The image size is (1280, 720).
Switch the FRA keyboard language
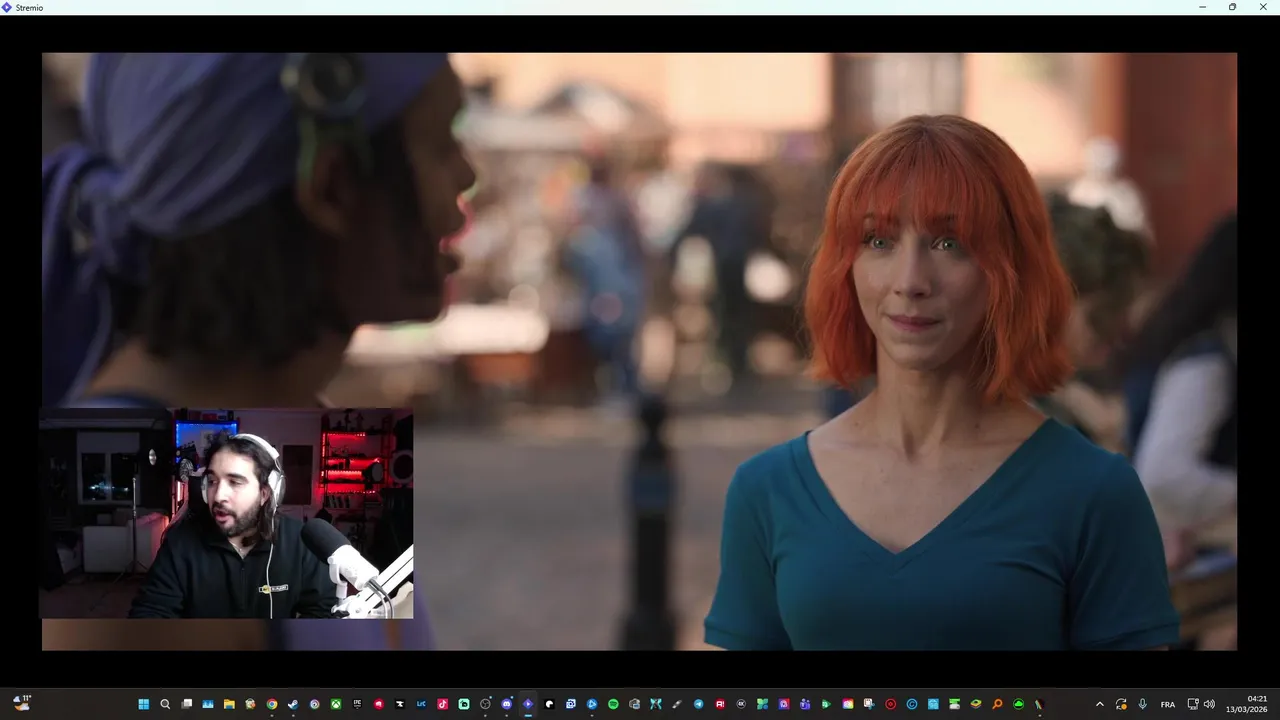pos(1168,704)
